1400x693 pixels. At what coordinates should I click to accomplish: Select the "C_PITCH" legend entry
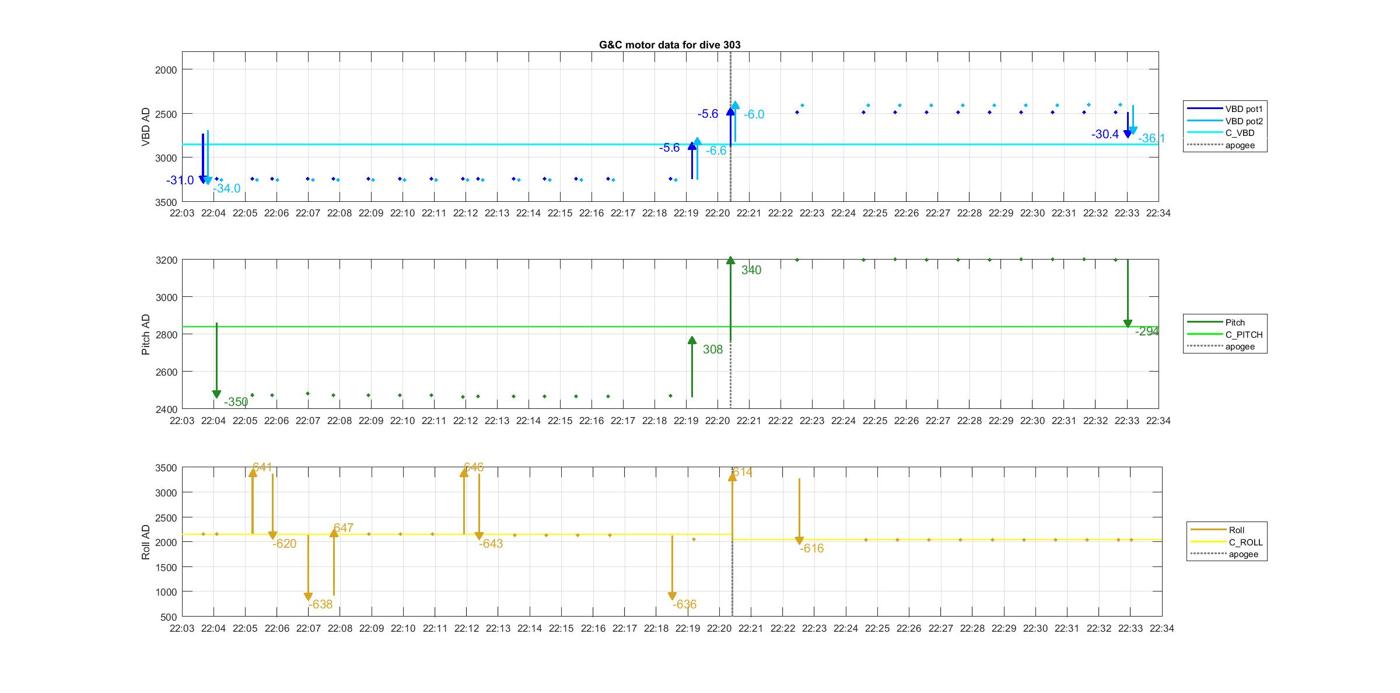[x=1244, y=334]
